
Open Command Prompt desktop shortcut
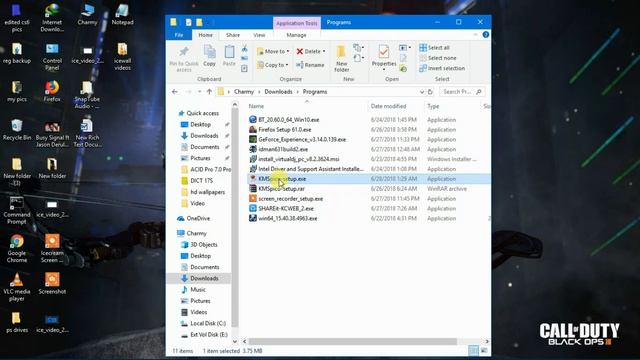coord(17,210)
